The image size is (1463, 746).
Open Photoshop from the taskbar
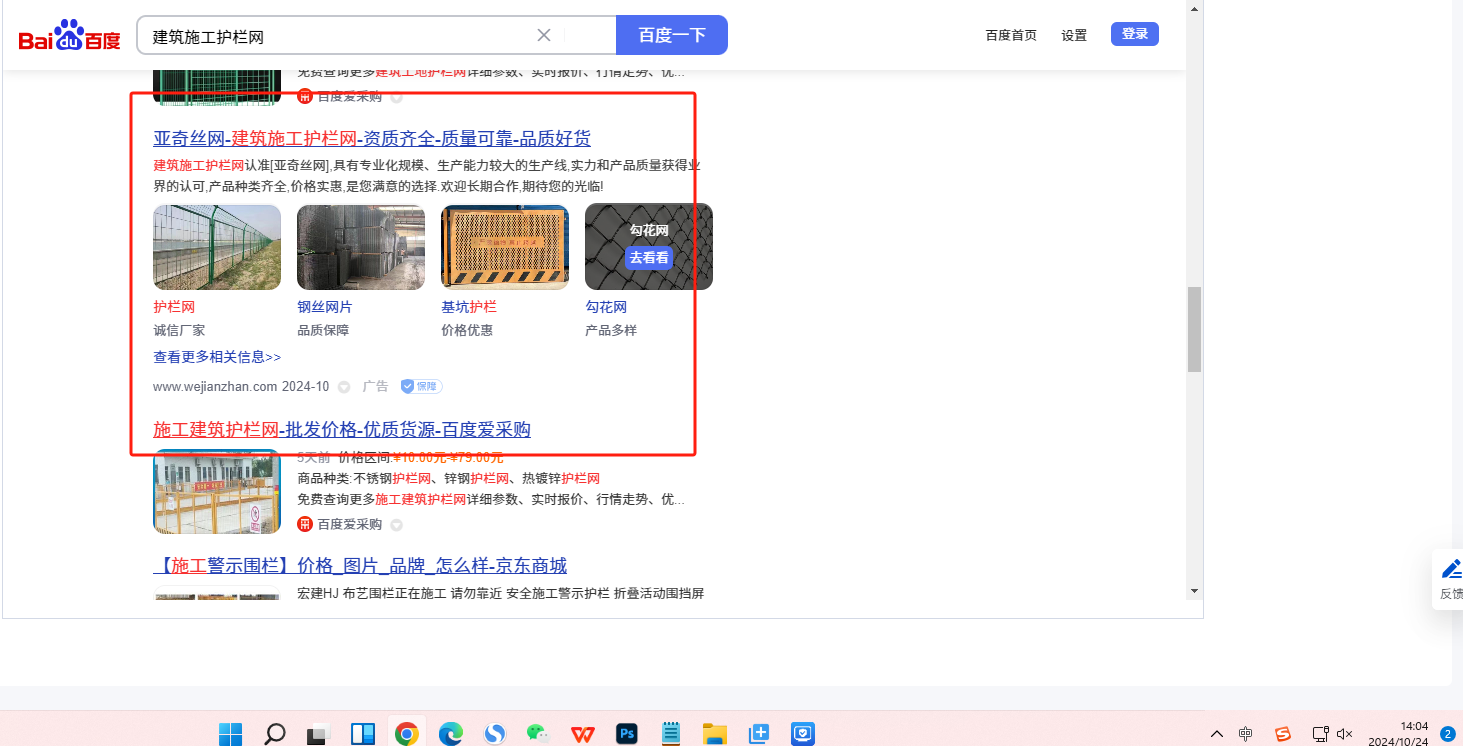[627, 734]
